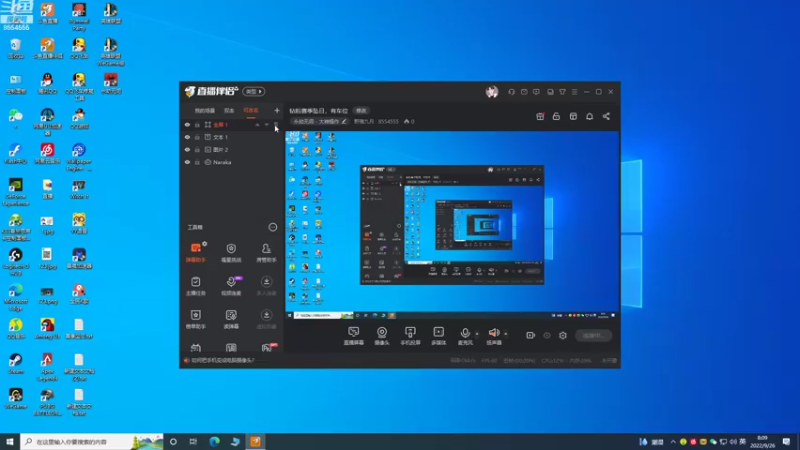
Task: Move Fullscreen 1 source up
Action: [x=257, y=124]
